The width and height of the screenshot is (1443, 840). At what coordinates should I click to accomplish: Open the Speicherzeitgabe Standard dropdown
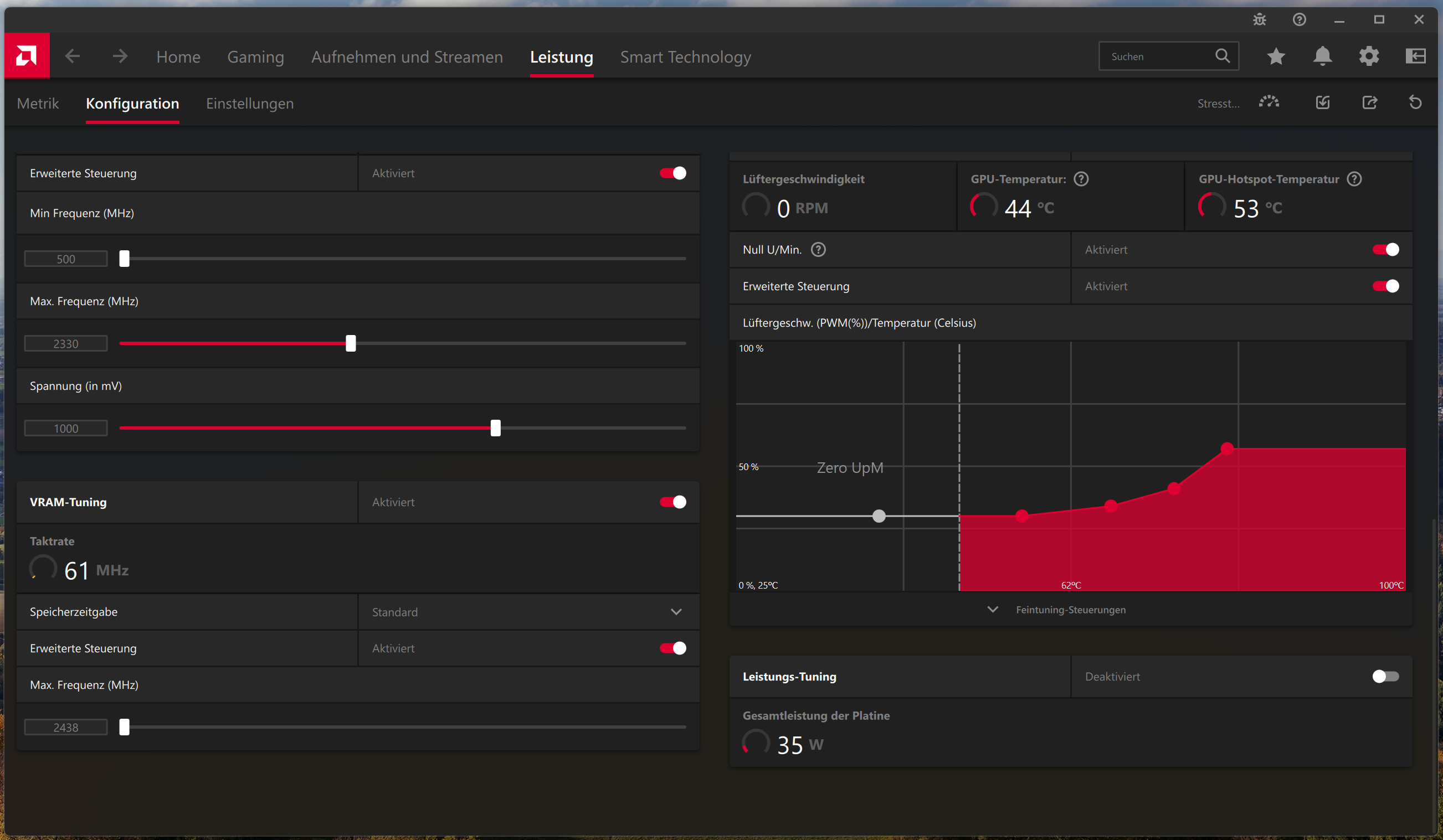click(x=528, y=612)
